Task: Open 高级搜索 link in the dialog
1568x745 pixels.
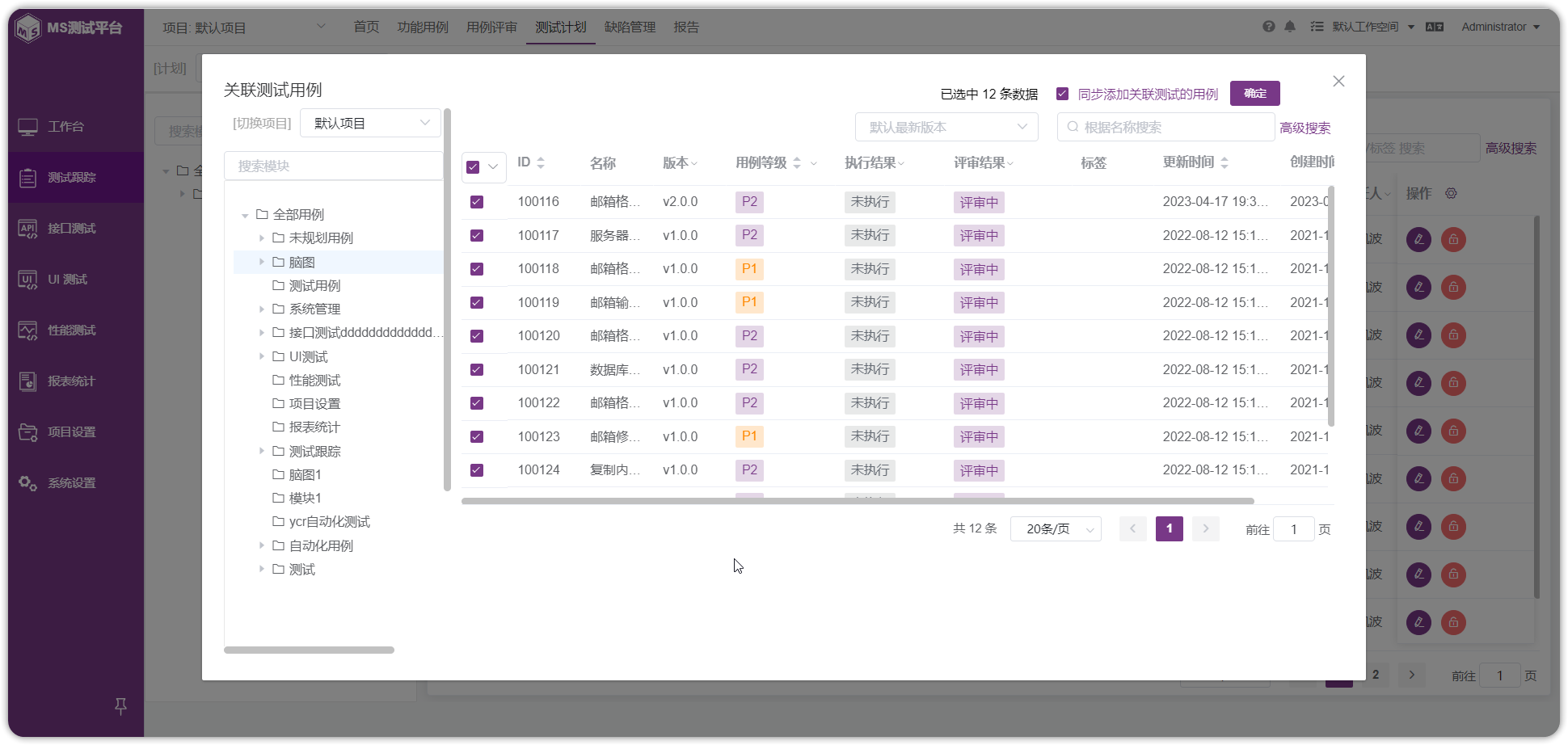Action: click(1305, 128)
